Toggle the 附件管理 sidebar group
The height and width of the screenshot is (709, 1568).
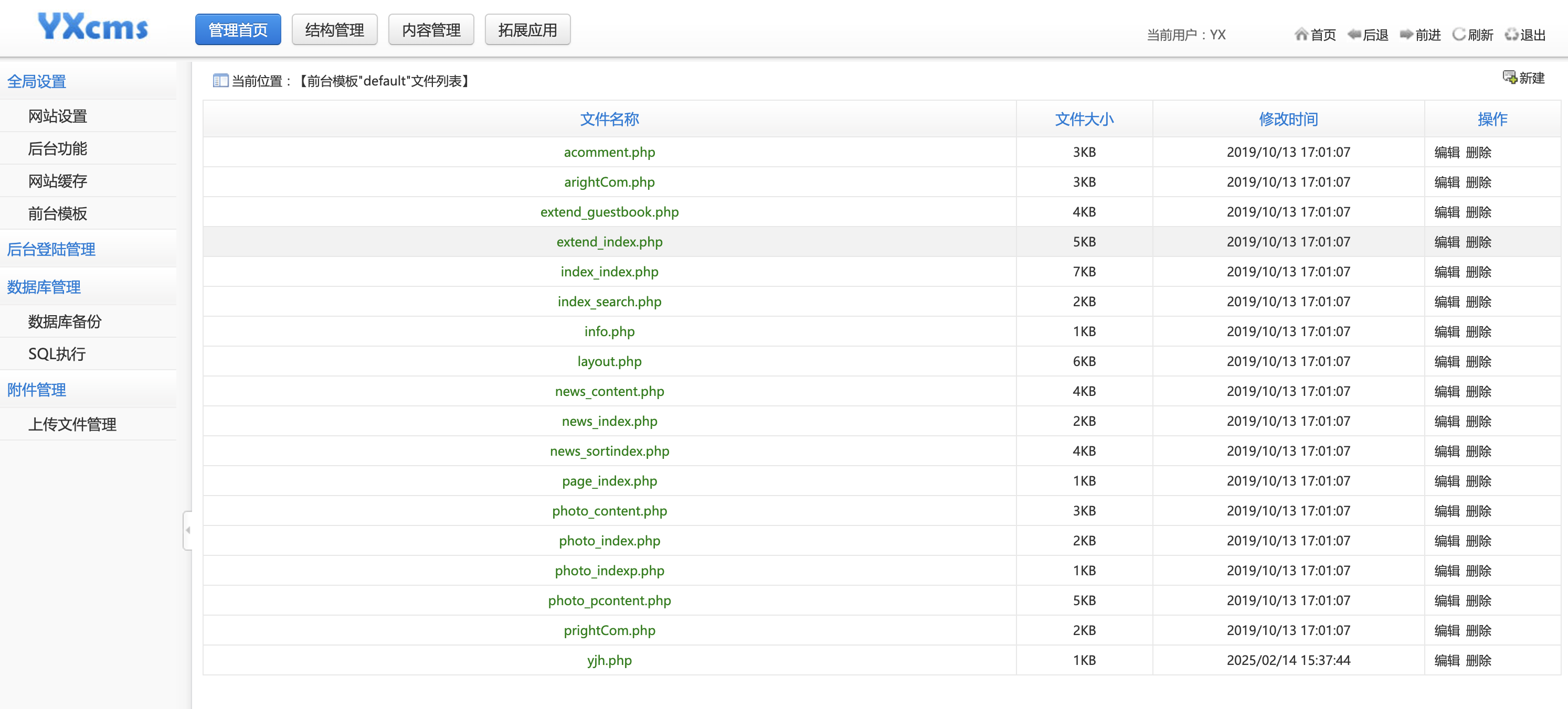37,389
